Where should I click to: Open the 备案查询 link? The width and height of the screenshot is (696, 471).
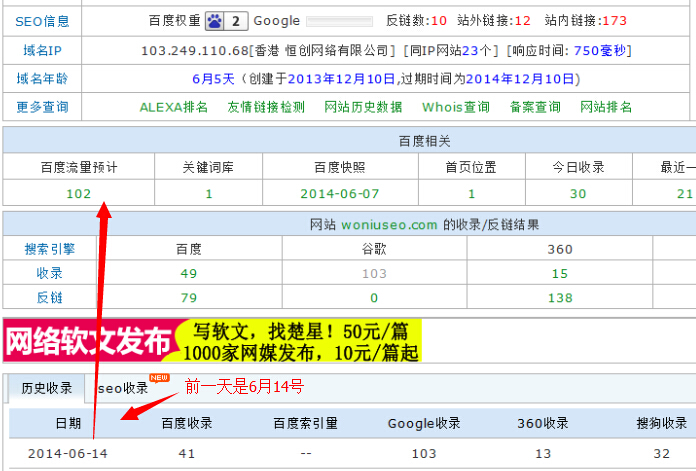click(535, 107)
